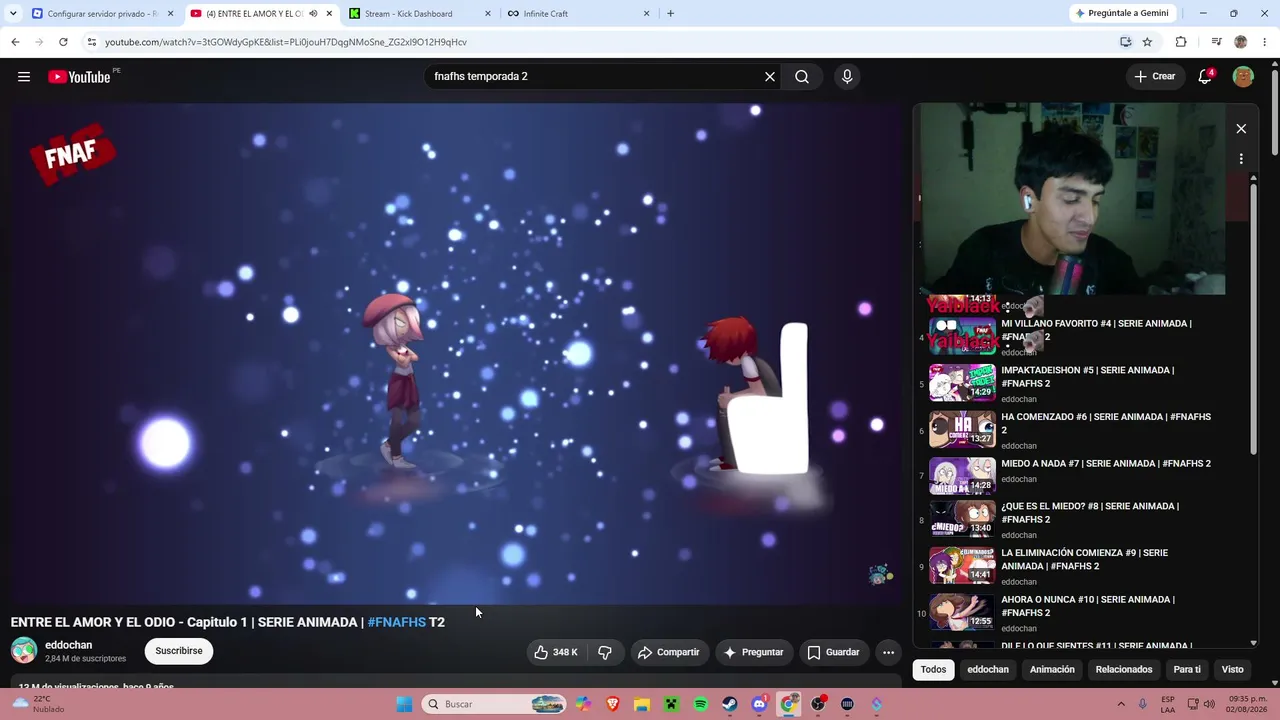The height and width of the screenshot is (720, 1280).
Task: Select the Visto filter chip
Action: (x=1232, y=670)
